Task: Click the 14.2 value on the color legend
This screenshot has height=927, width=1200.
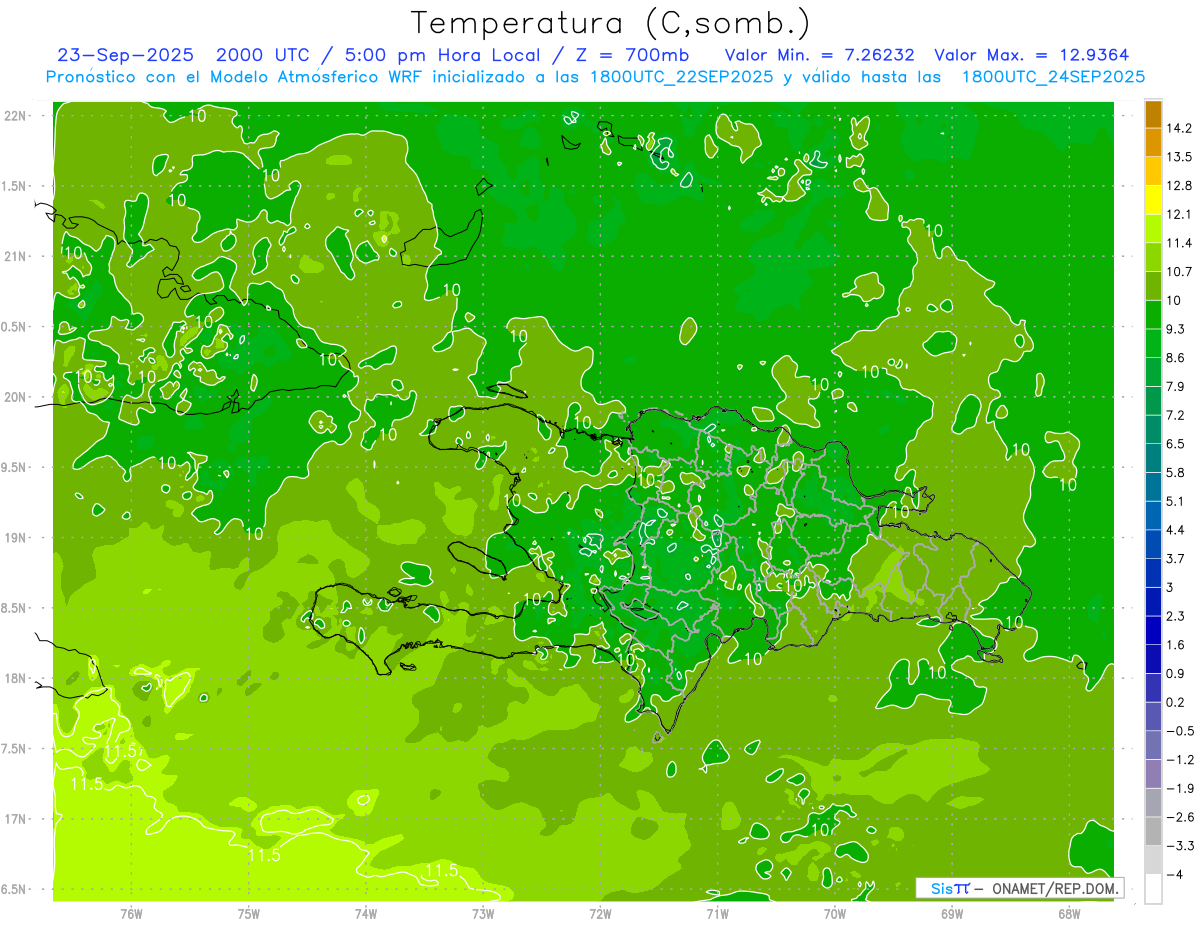Action: pyautogui.click(x=1180, y=128)
